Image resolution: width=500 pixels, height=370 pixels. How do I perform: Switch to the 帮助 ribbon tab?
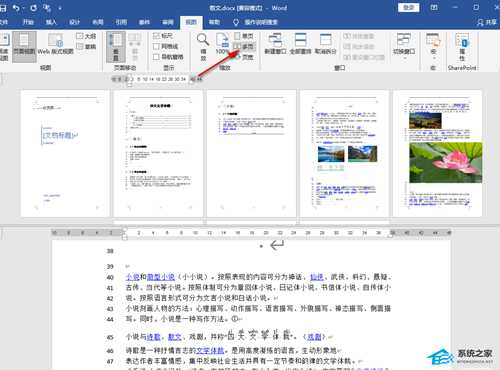[214, 22]
